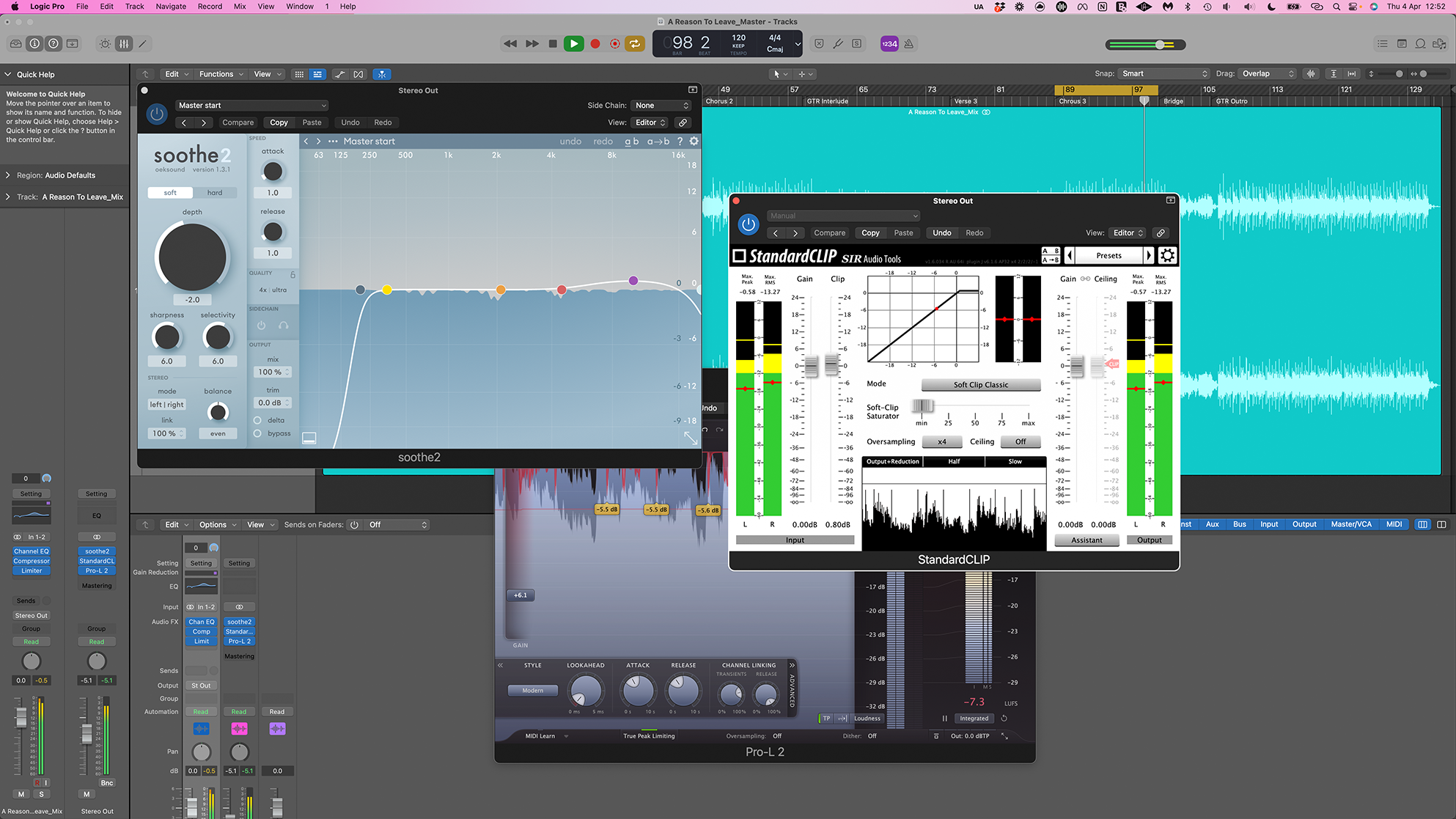Click the red Record button in transport
The image size is (1456, 819).
coord(595,44)
